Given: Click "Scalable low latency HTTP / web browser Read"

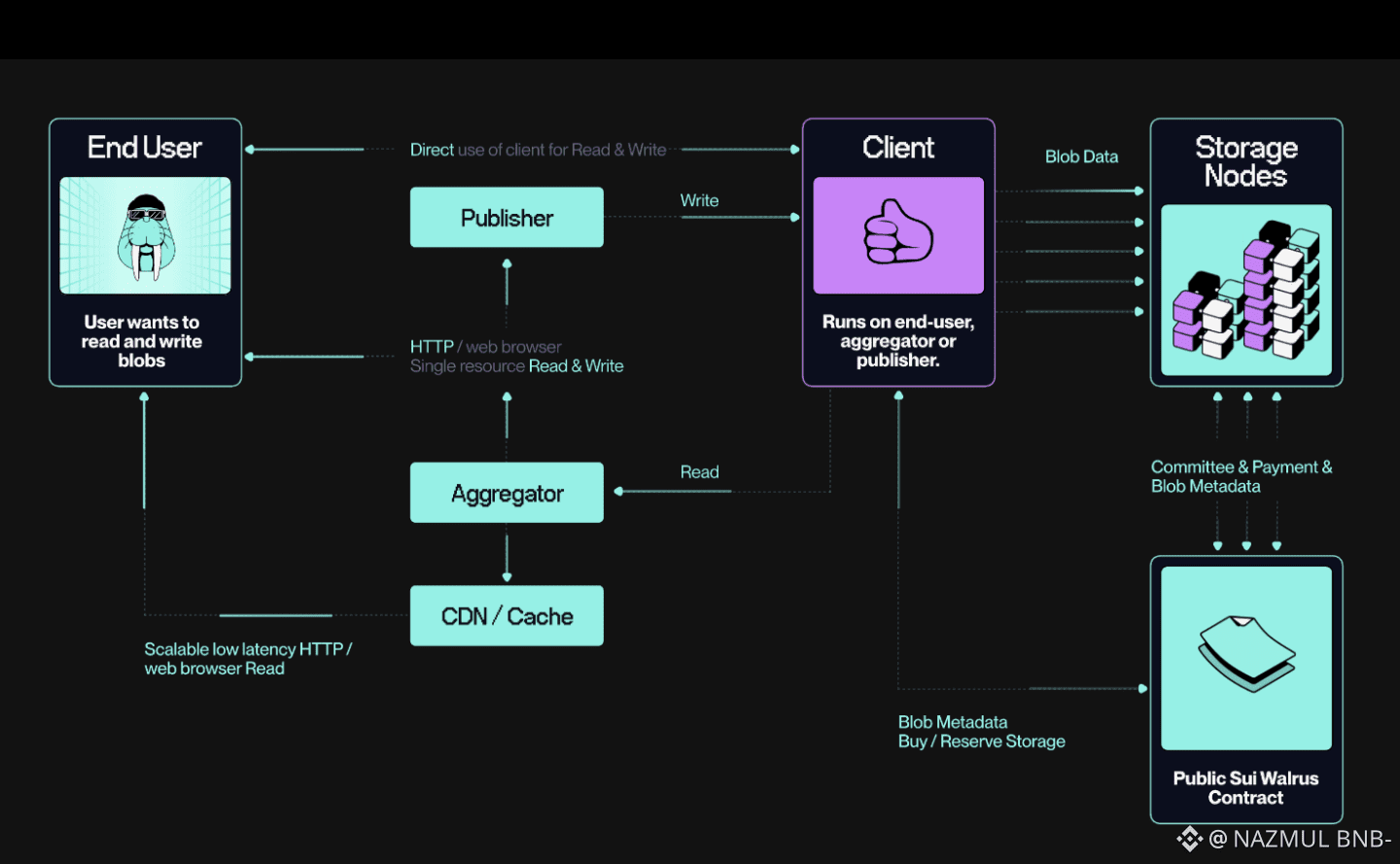Looking at the screenshot, I should [x=248, y=658].
